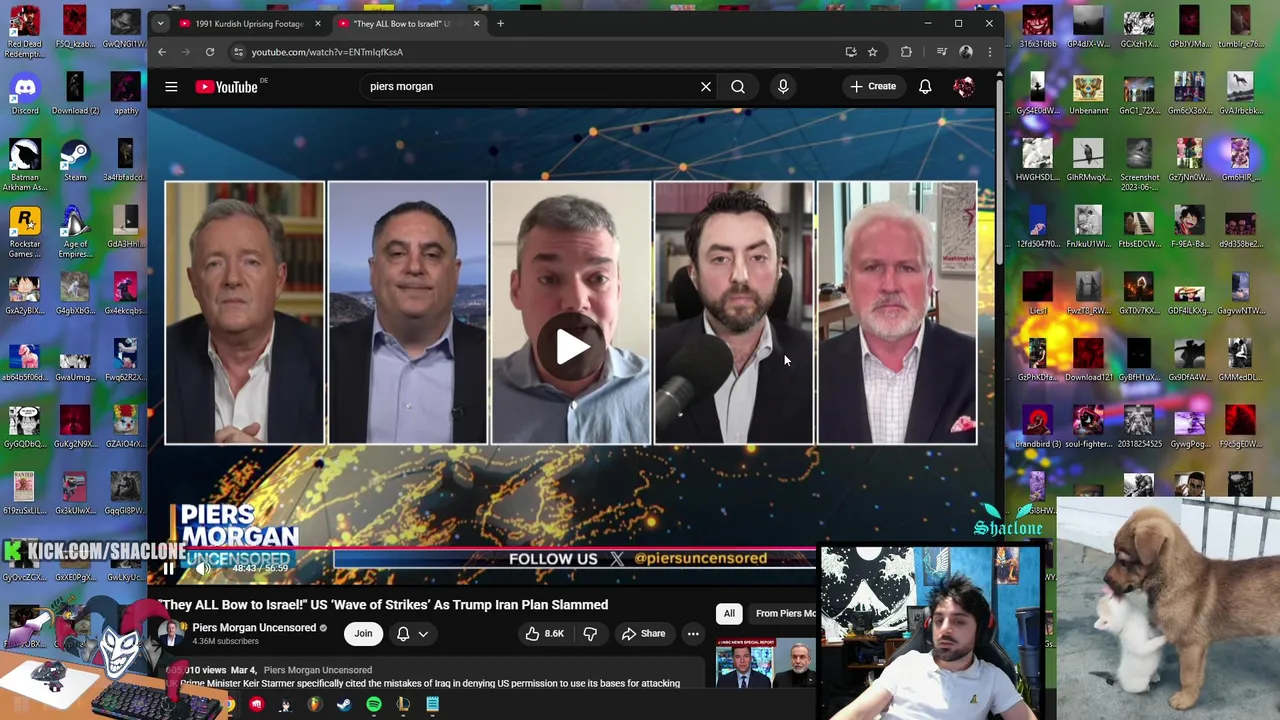Select the 'Download (2)' desktop file
1280x720 pixels.
pos(75,95)
